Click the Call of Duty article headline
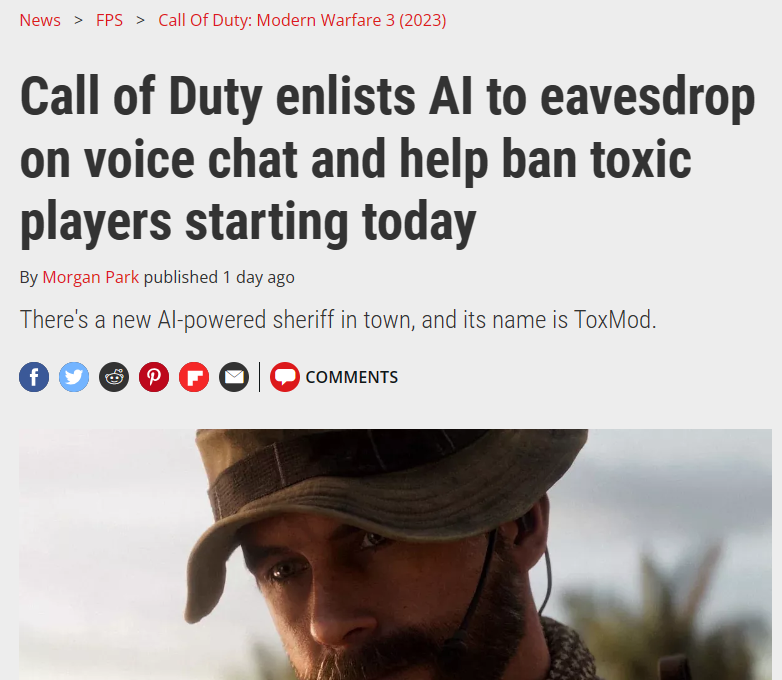Screen dimensions: 782x680 (388, 159)
